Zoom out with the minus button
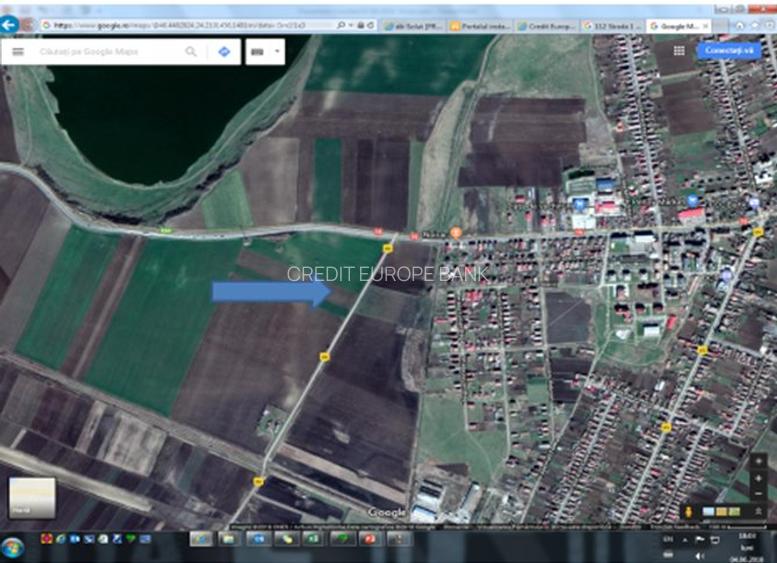This screenshot has height=563, width=777. click(758, 494)
